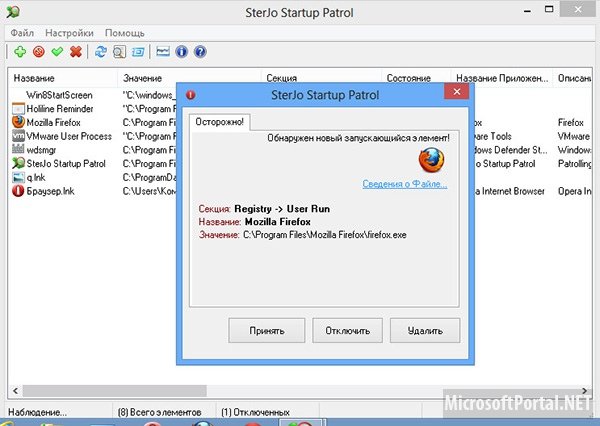Click the Наблюдение... status bar entry
The height and width of the screenshot is (426, 600).
pyautogui.click(x=37, y=412)
